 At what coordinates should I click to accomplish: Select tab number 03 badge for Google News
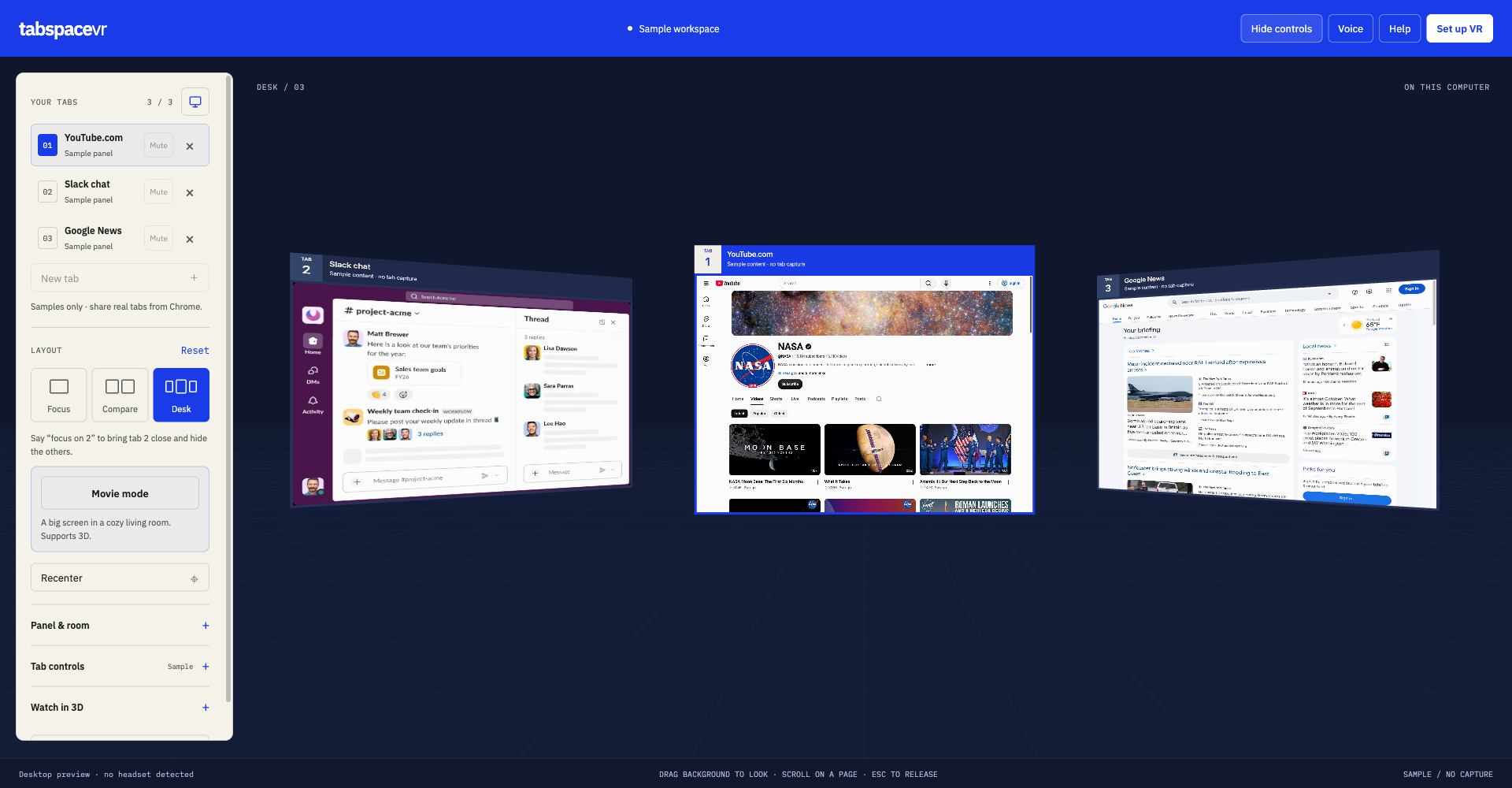[47, 238]
